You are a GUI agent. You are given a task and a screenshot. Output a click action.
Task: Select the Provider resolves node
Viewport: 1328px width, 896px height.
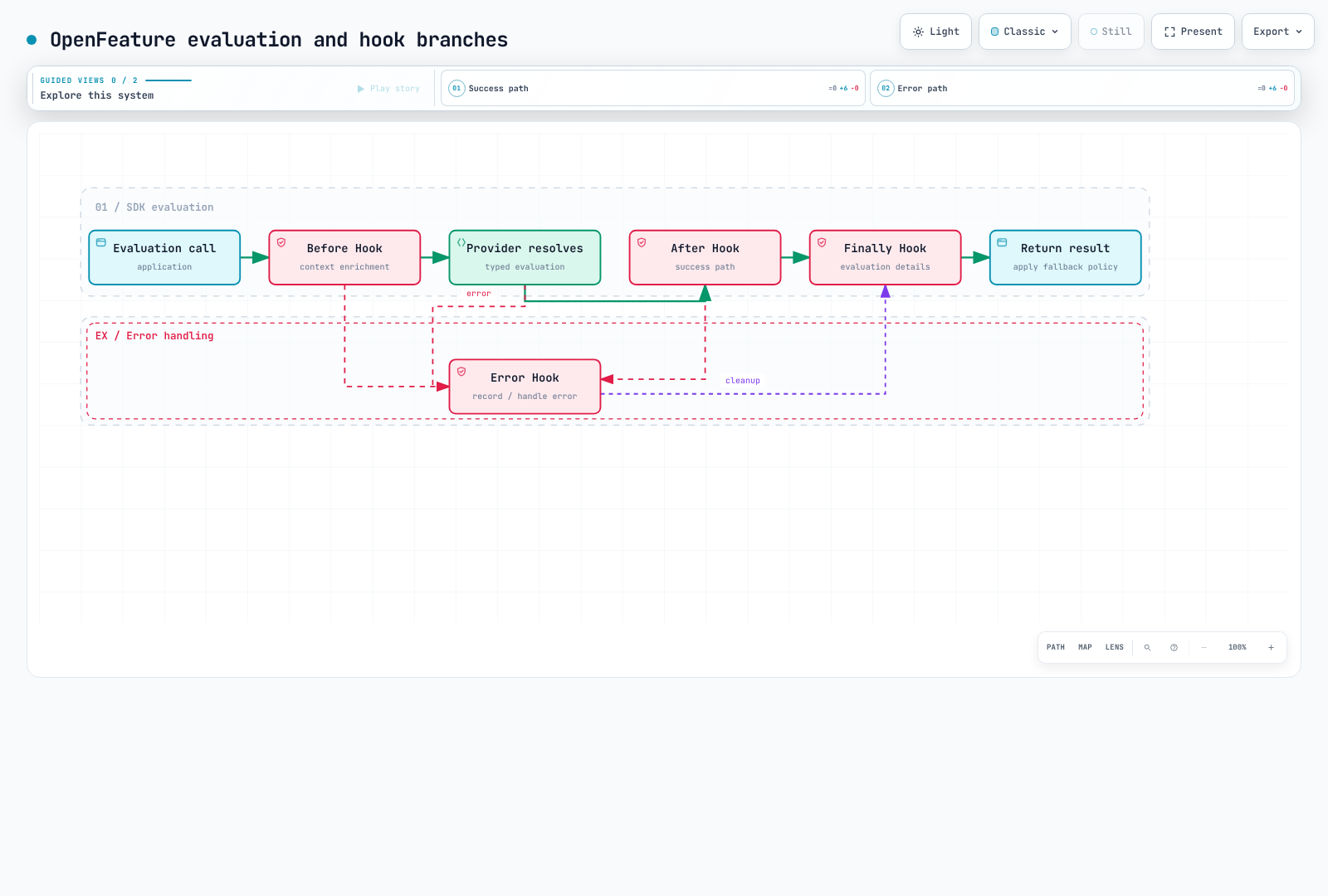coord(525,257)
